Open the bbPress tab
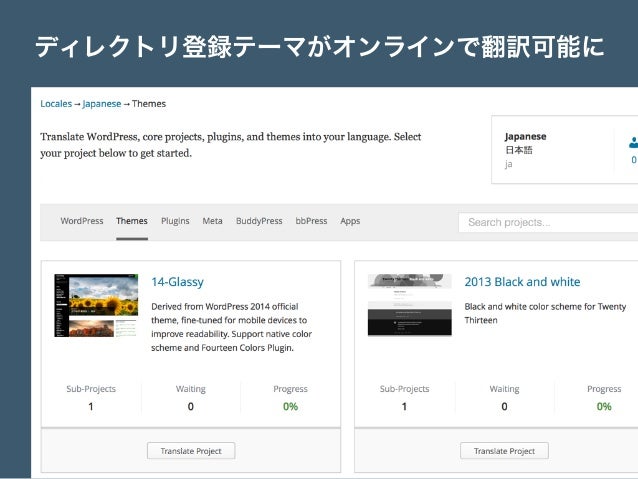The width and height of the screenshot is (638, 479). click(x=311, y=221)
